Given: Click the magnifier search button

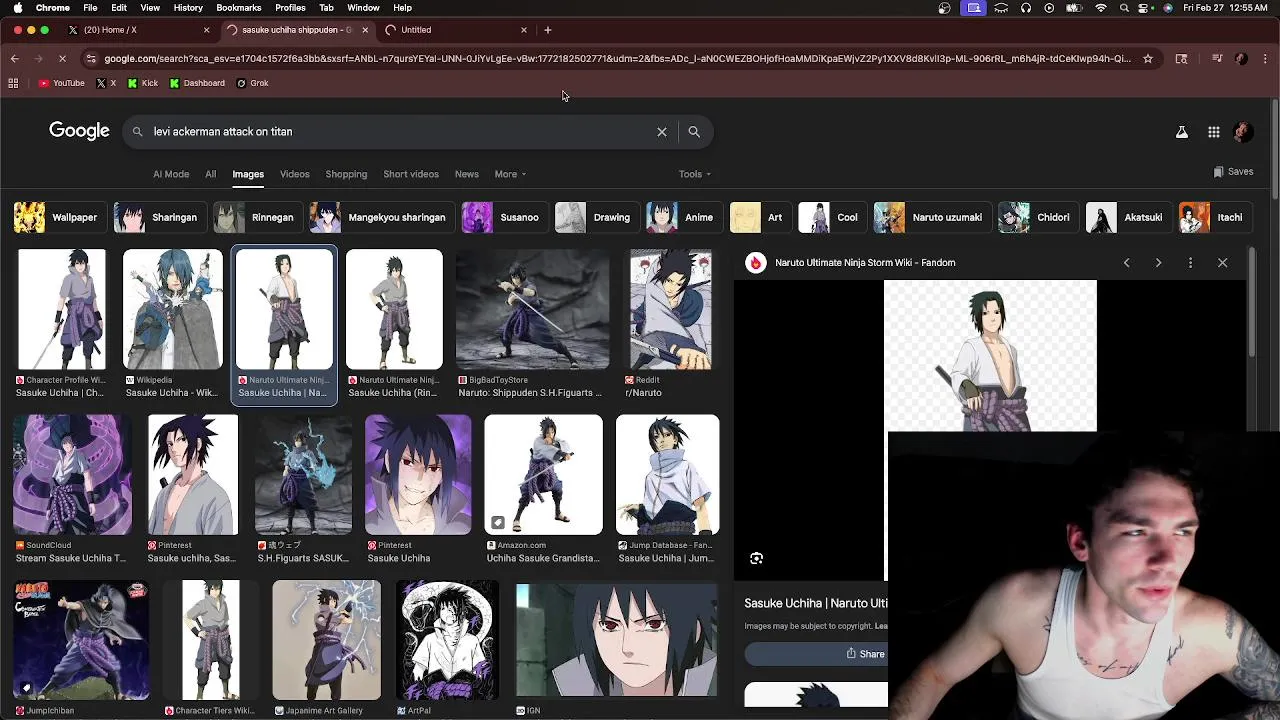Looking at the screenshot, I should pyautogui.click(x=694, y=132).
